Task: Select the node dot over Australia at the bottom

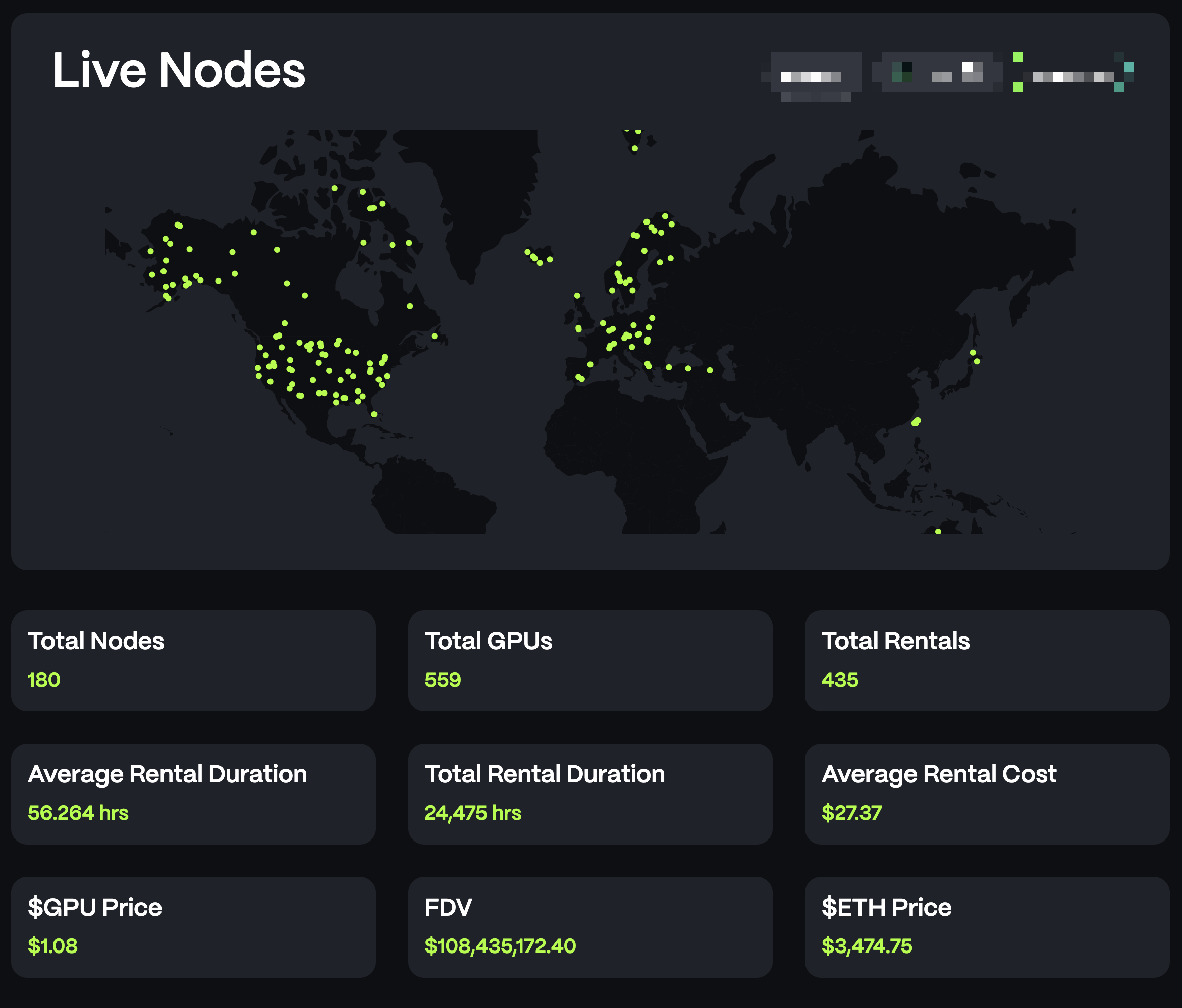Action: tap(938, 531)
